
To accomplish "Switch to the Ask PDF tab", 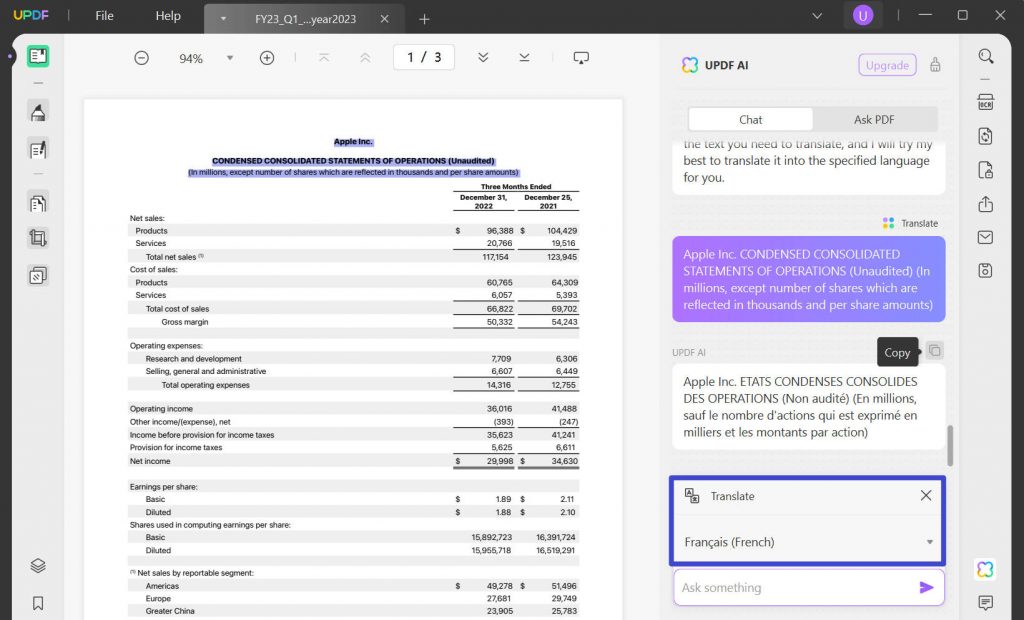I will (x=875, y=119).
